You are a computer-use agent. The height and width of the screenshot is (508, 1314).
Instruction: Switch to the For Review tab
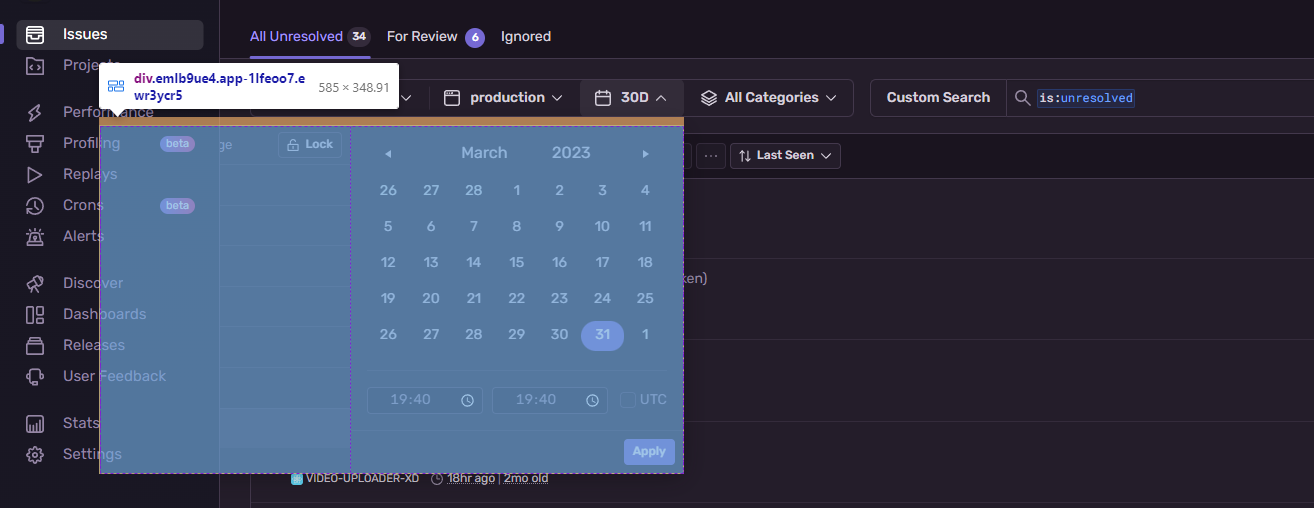point(435,36)
